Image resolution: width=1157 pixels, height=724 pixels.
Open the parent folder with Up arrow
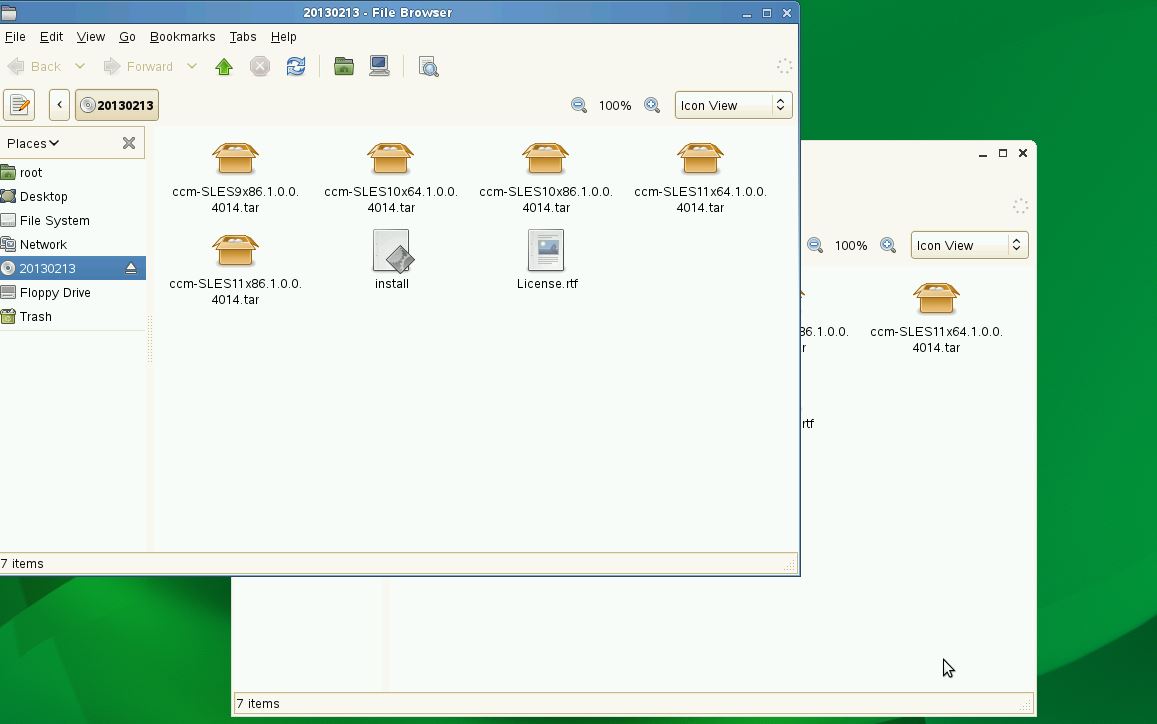coord(224,67)
